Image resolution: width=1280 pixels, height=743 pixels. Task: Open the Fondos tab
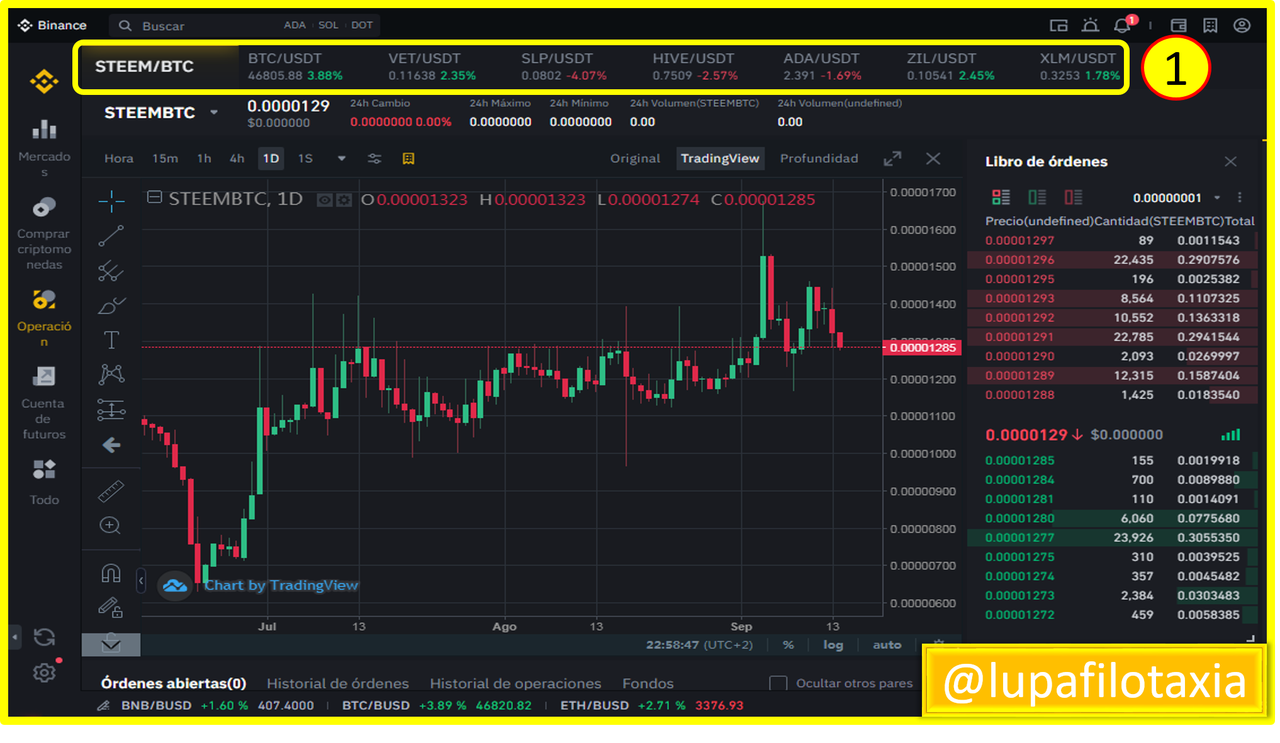[648, 684]
